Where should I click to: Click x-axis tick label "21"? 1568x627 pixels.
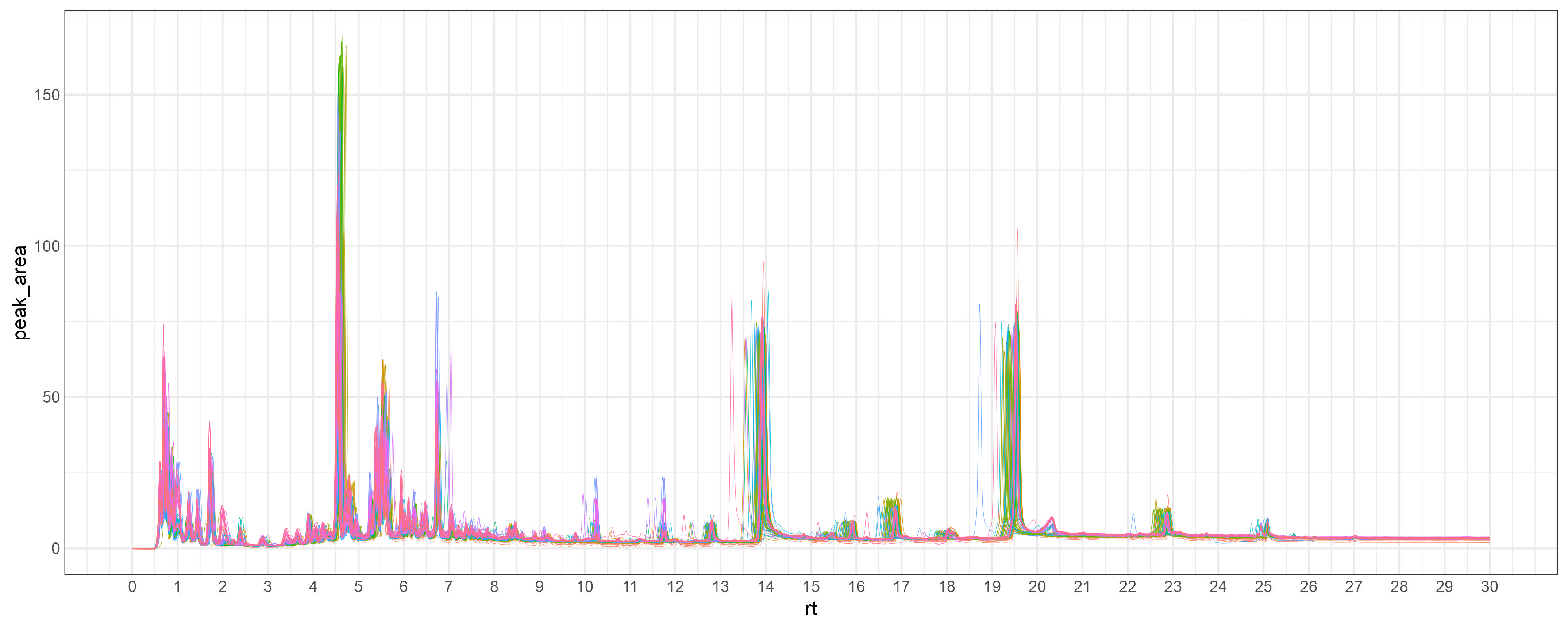click(1082, 587)
